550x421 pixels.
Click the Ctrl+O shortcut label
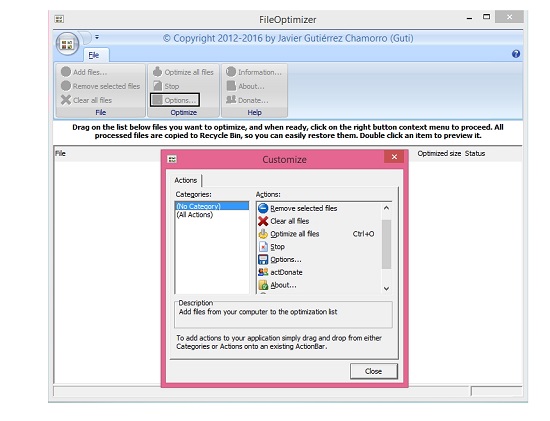[363, 234]
